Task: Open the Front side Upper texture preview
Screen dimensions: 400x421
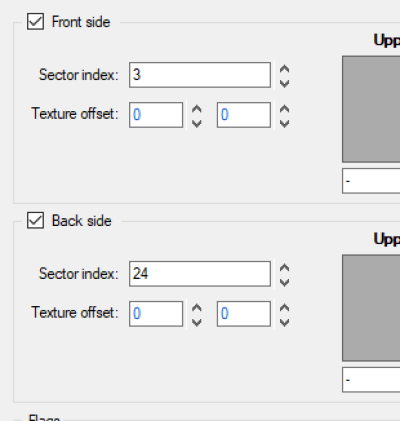Action: coord(371,109)
